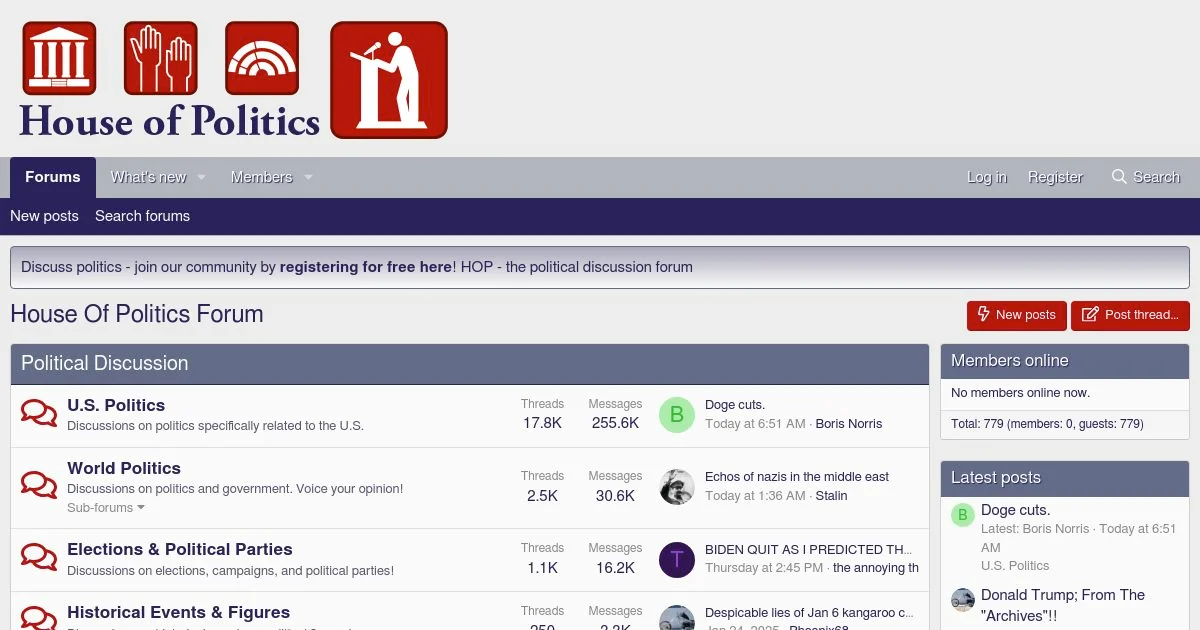Image resolution: width=1200 pixels, height=630 pixels.
Task: Open the Members online heading
Action: pyautogui.click(x=1010, y=361)
